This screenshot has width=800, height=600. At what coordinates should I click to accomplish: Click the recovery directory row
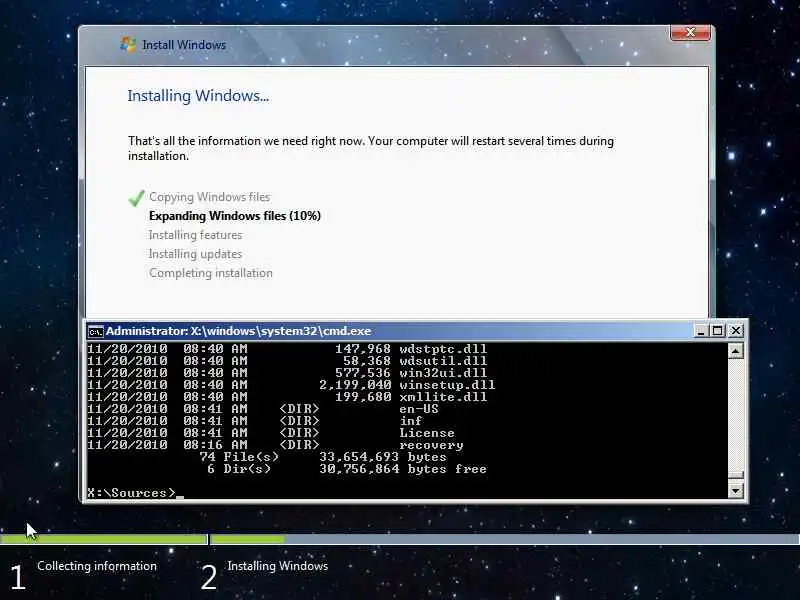[x=275, y=445]
